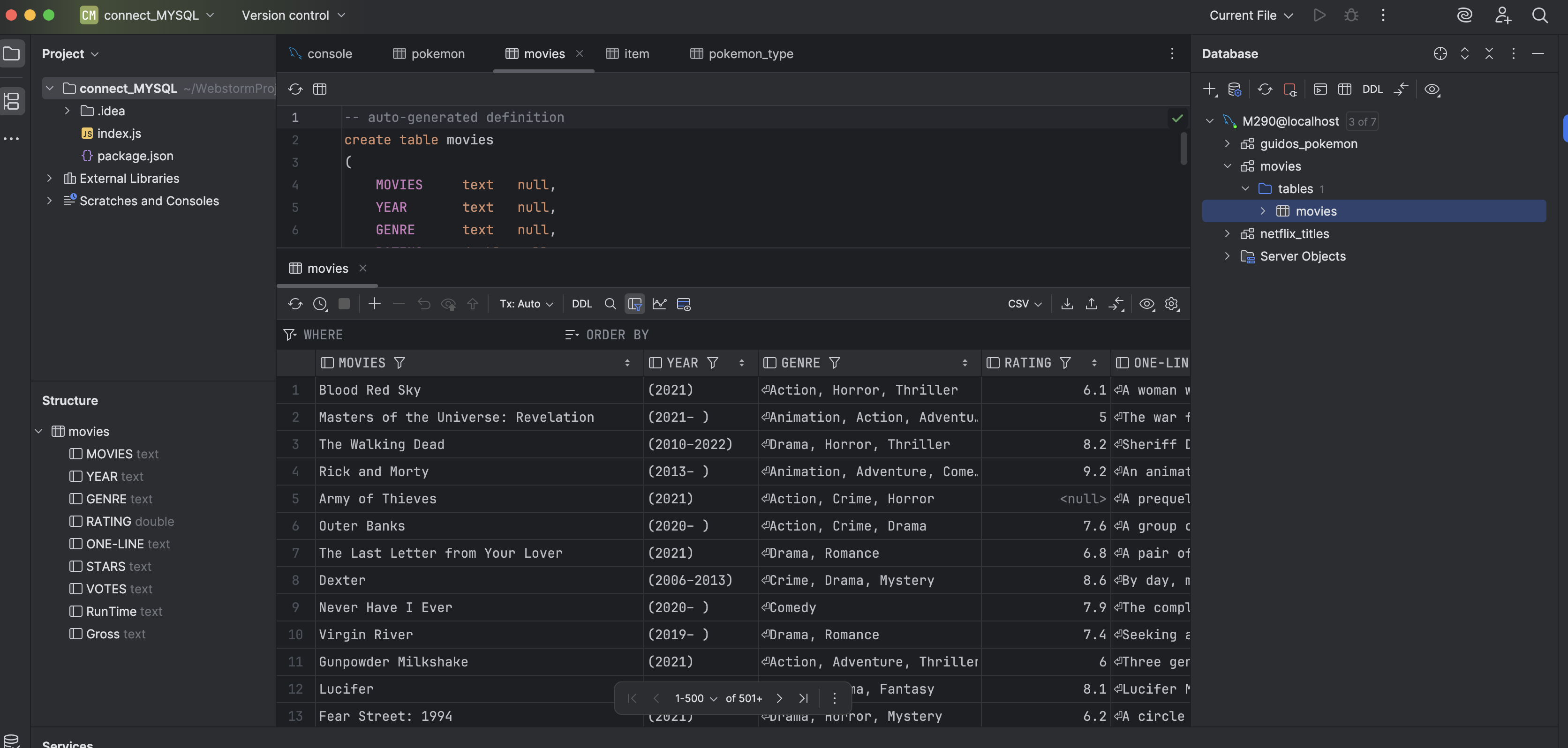Screen dimensions: 1568x748
Task: Click the DDL button in Database toolbar
Action: [x=1372, y=89]
